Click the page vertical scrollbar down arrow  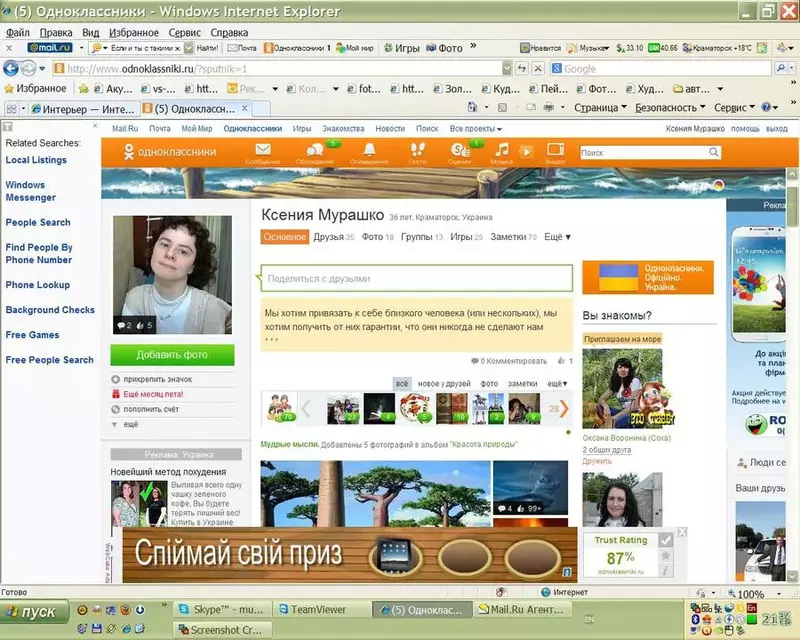point(792,577)
